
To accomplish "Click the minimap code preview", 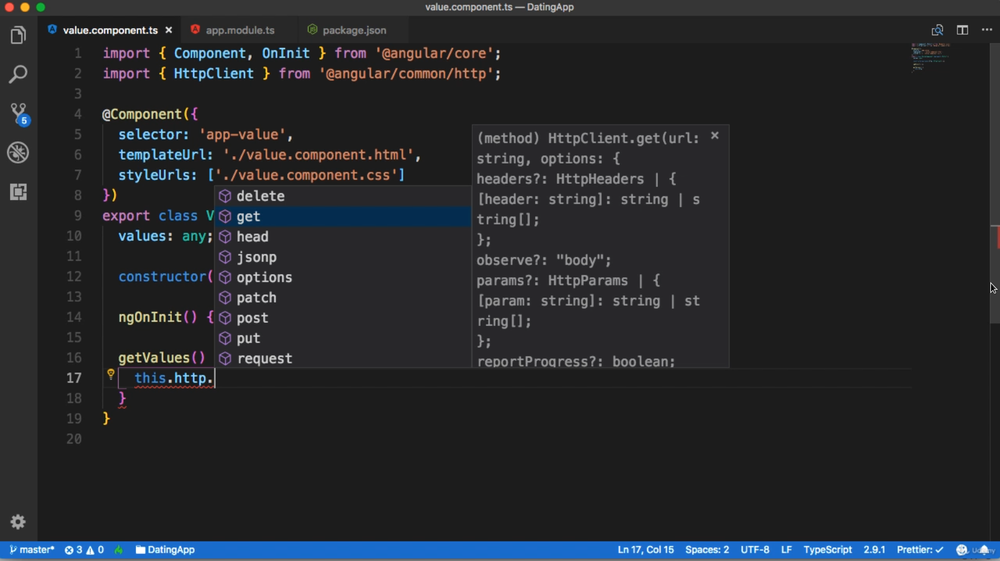I will (931, 57).
